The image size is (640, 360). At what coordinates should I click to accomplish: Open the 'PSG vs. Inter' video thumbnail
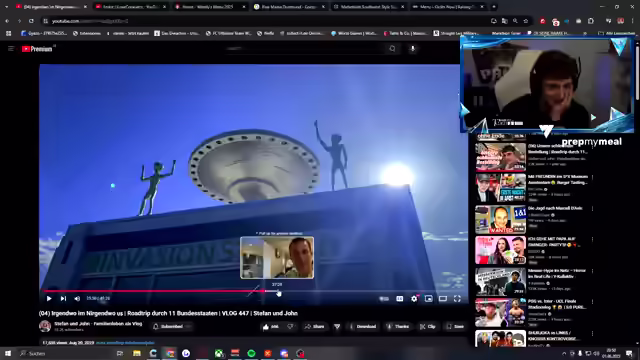point(500,312)
